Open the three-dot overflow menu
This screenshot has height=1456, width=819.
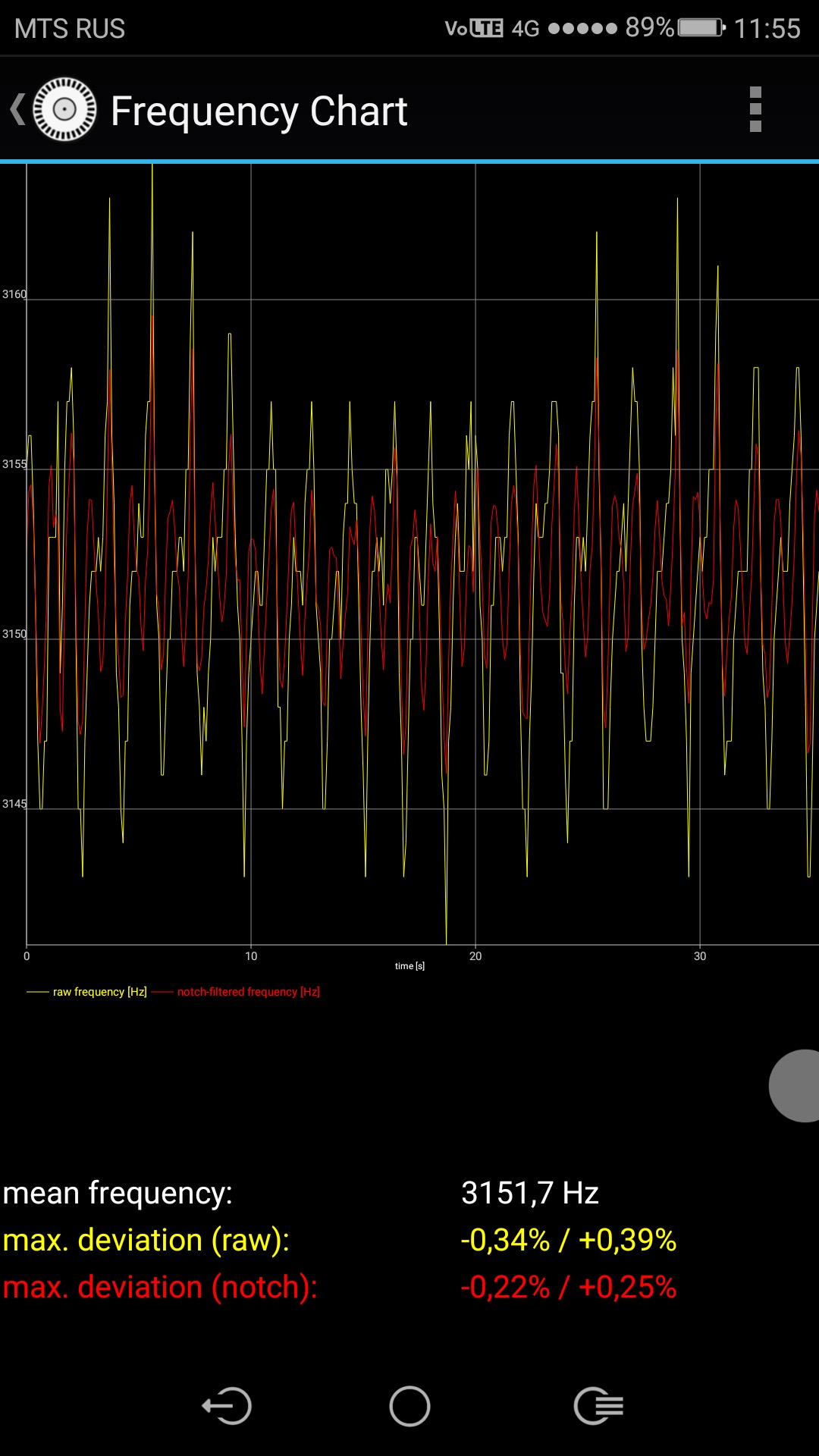pyautogui.click(x=755, y=110)
